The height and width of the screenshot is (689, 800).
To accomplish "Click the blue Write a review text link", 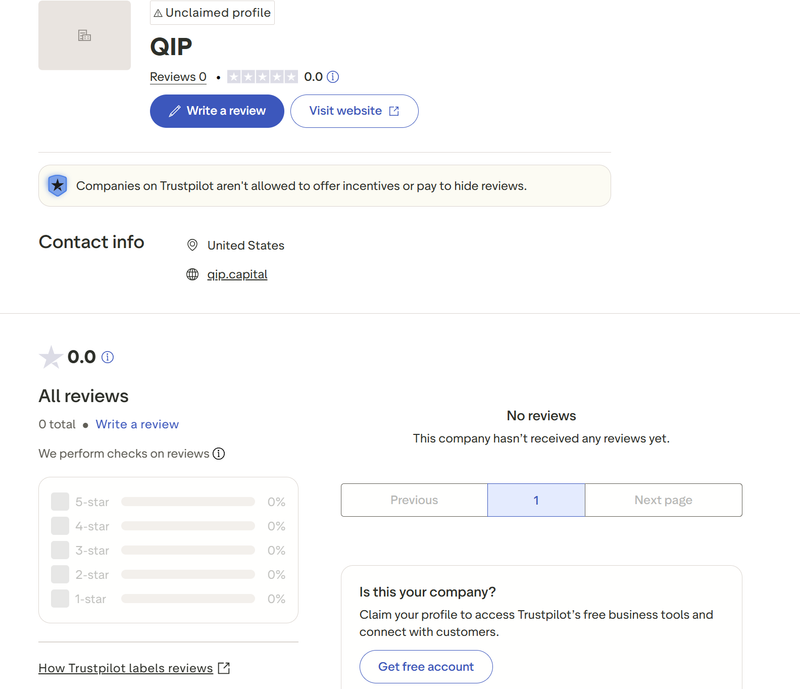I will [137, 424].
